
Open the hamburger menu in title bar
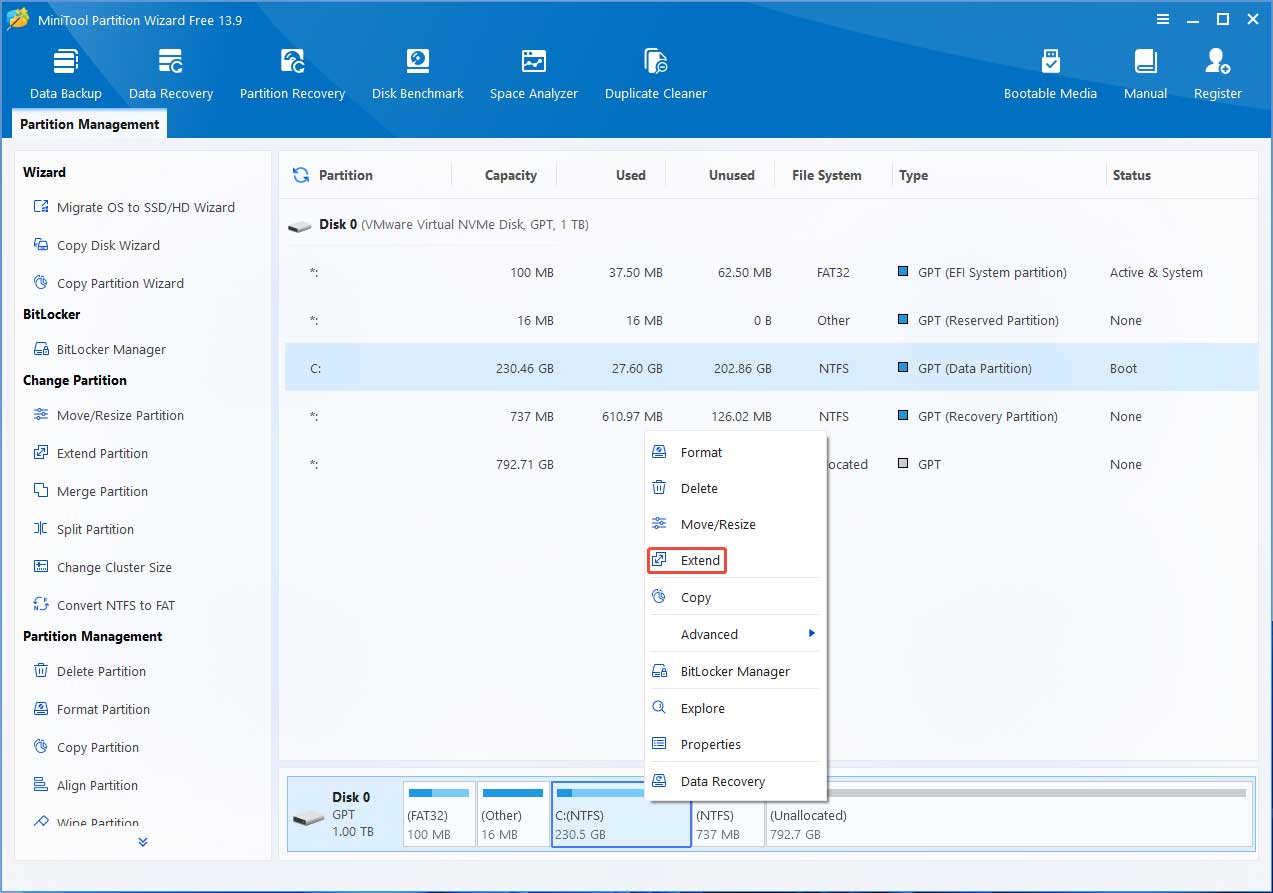[x=1162, y=19]
